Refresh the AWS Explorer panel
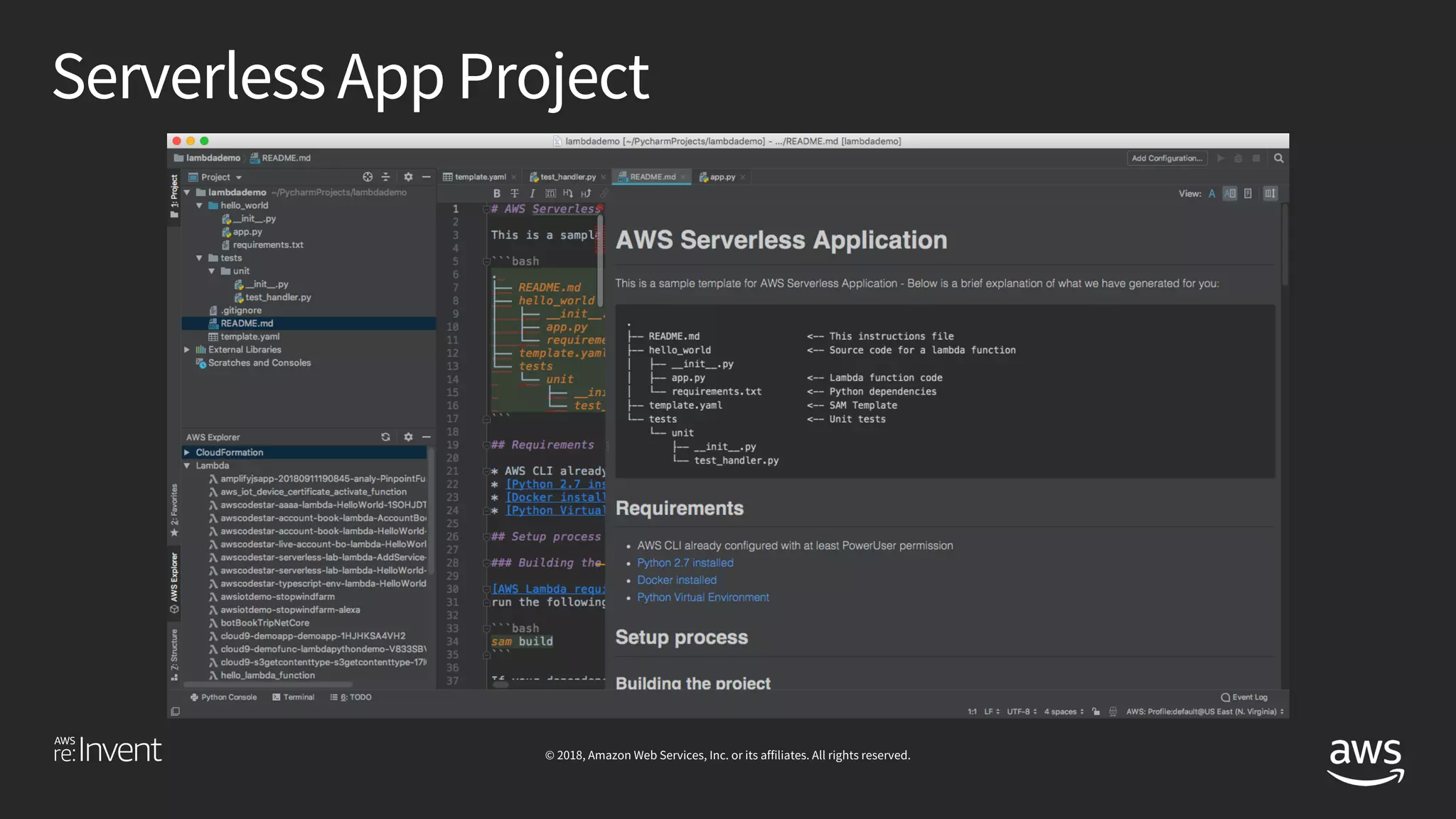 click(x=385, y=437)
